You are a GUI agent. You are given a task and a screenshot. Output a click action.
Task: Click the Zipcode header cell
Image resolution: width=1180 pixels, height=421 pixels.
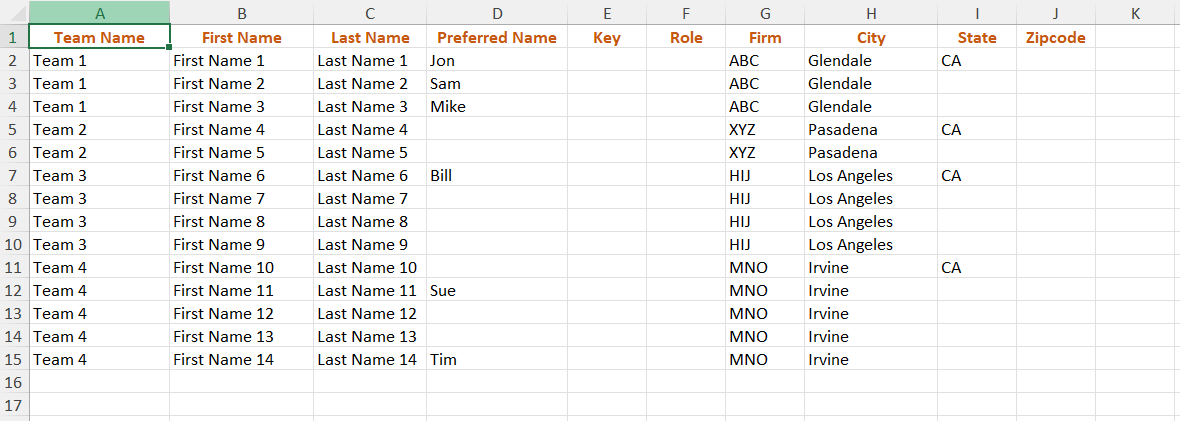coord(1055,38)
